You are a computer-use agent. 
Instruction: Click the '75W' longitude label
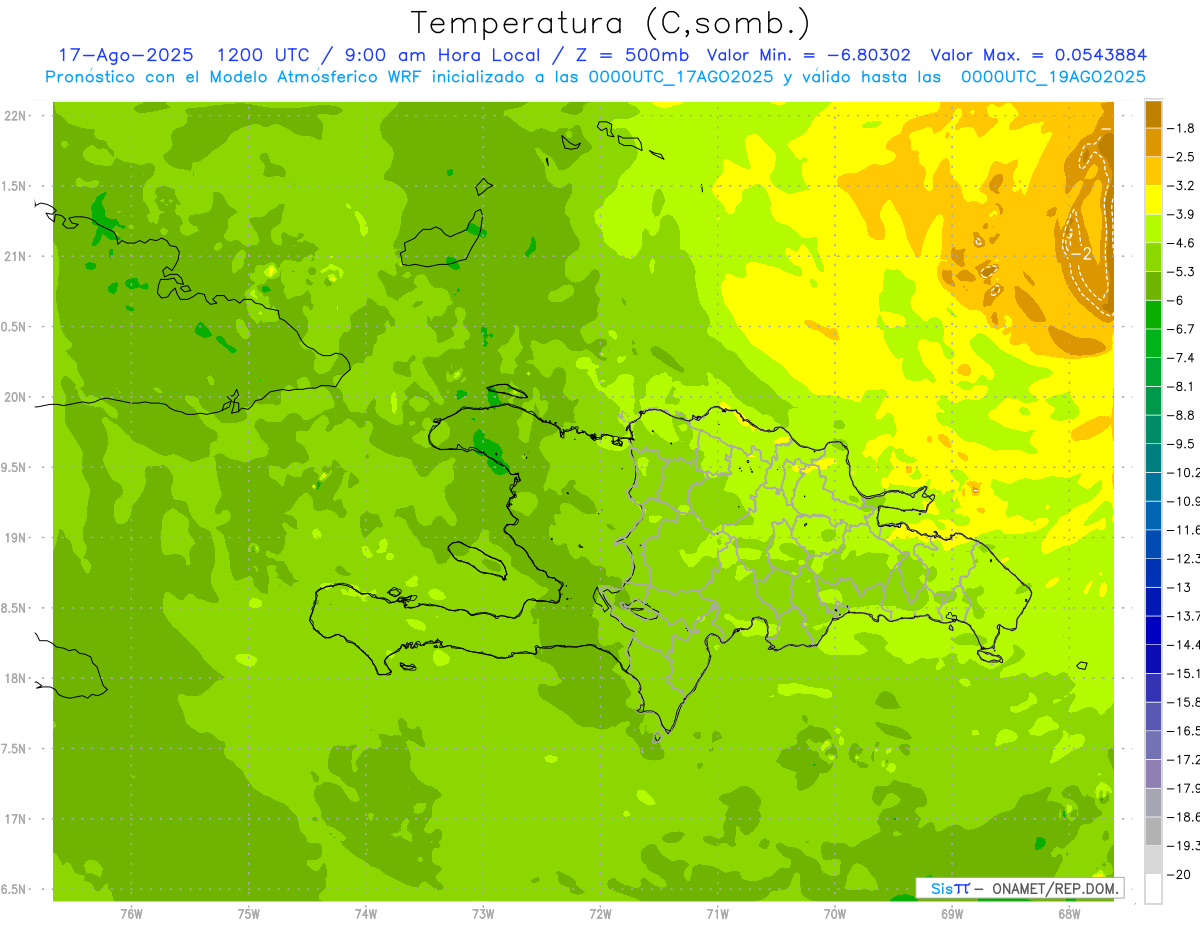[x=249, y=913]
